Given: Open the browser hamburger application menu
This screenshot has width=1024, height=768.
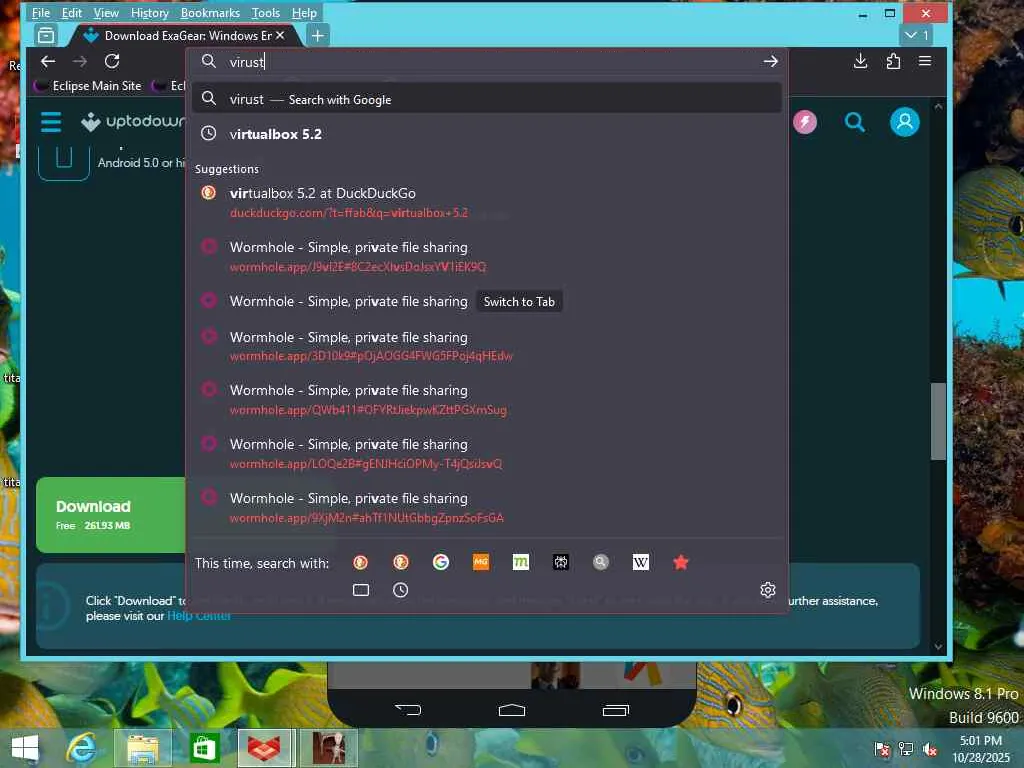Looking at the screenshot, I should [925, 61].
